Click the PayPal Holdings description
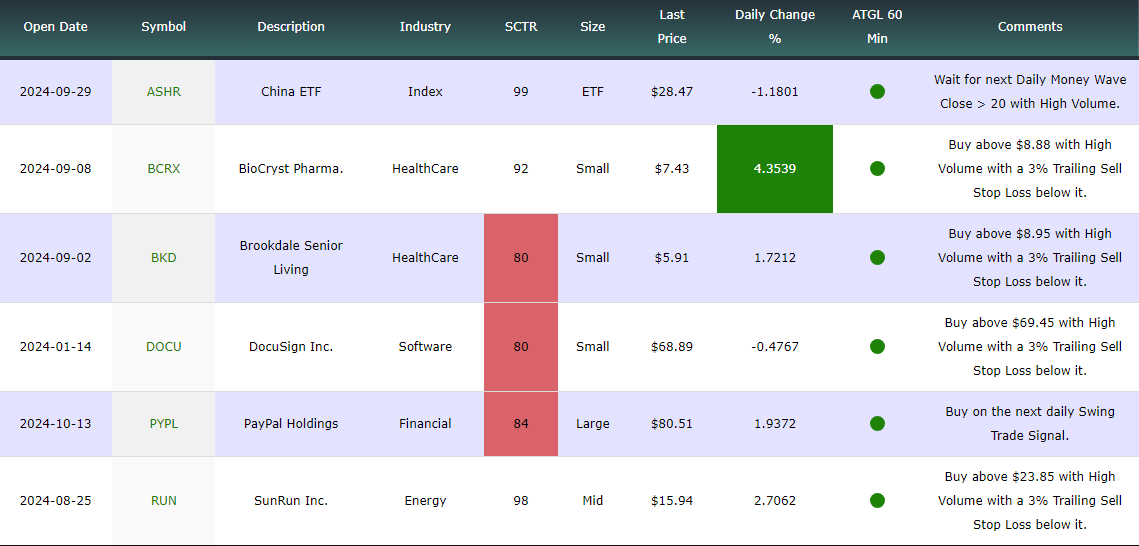Image resolution: width=1139 pixels, height=546 pixels. 291,423
